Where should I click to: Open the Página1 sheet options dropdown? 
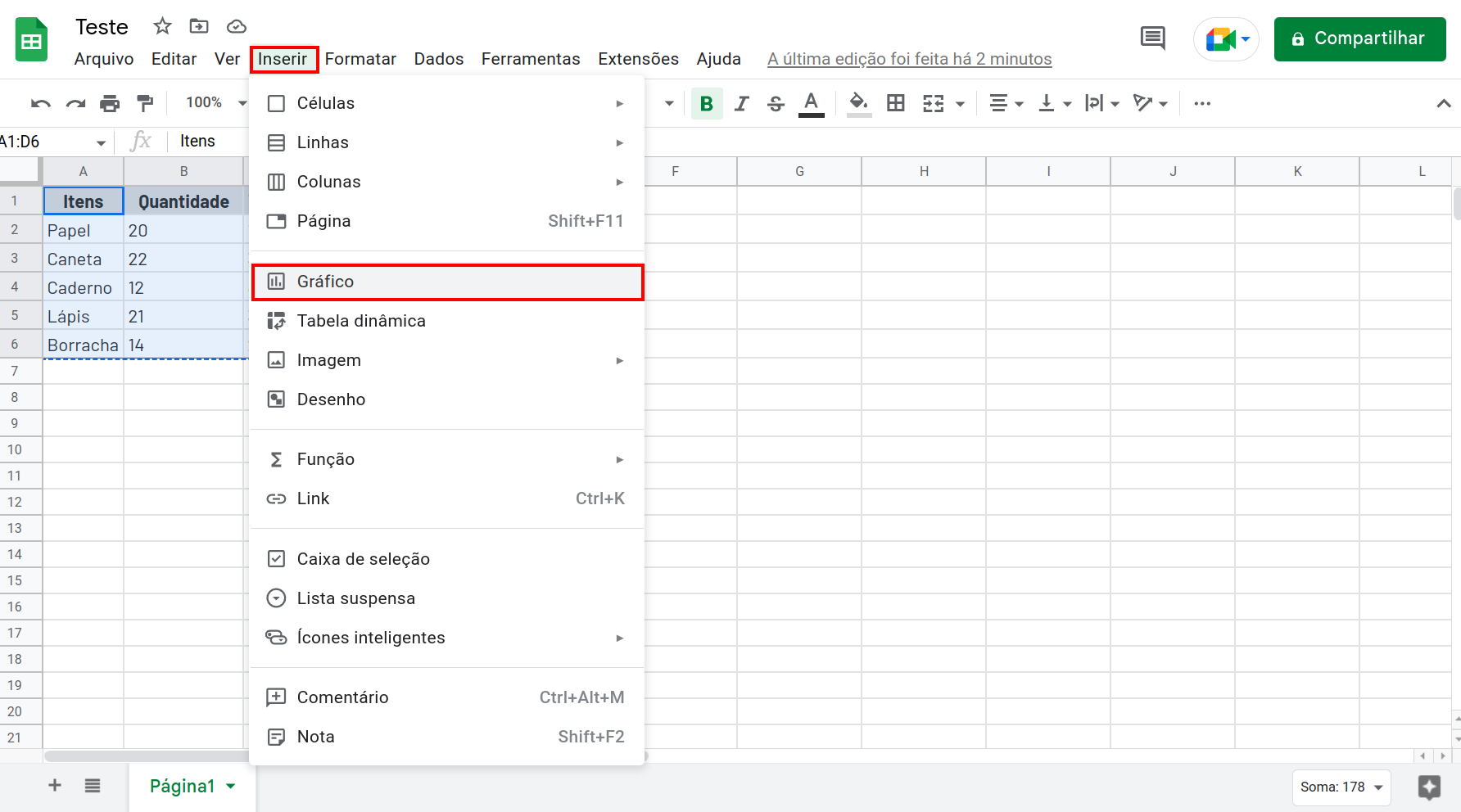click(x=230, y=786)
